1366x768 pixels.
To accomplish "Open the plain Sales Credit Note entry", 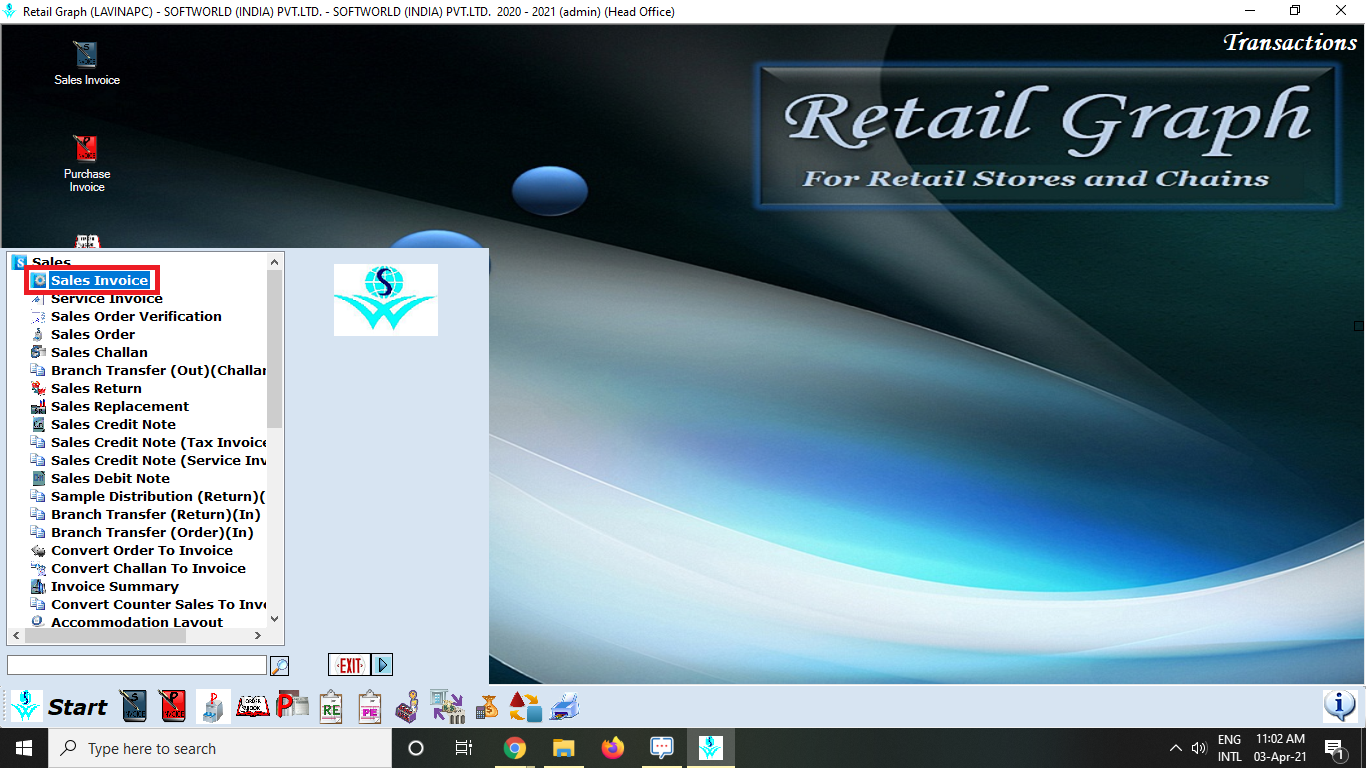I will [x=113, y=424].
